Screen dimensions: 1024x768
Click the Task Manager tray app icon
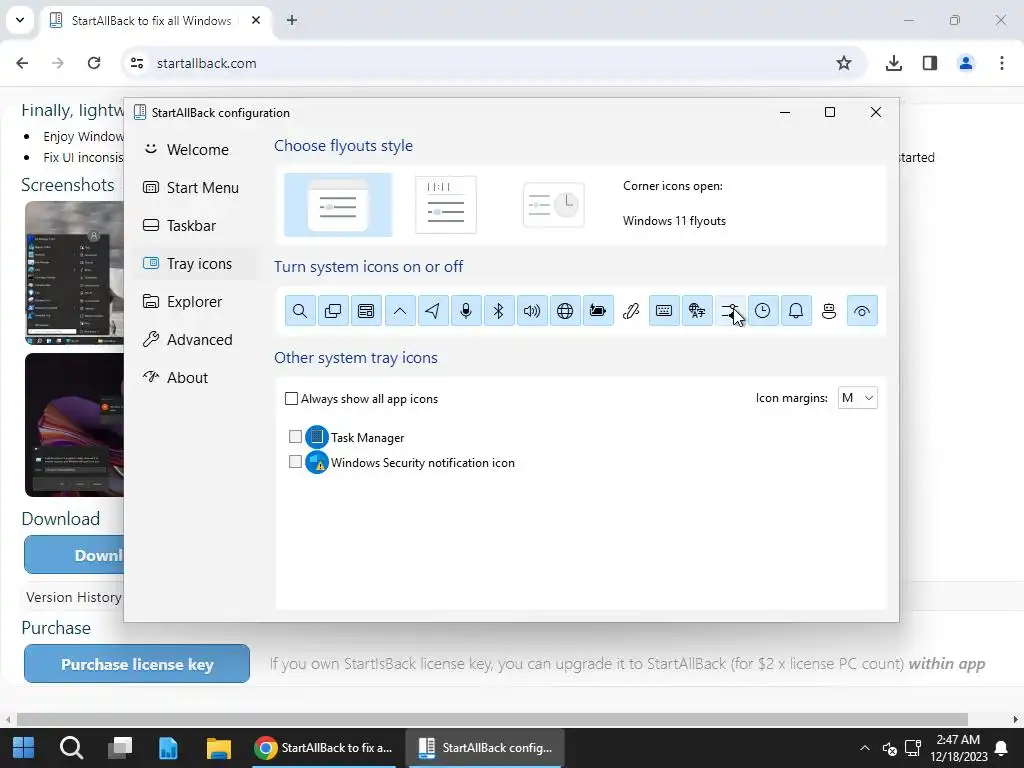click(x=317, y=437)
